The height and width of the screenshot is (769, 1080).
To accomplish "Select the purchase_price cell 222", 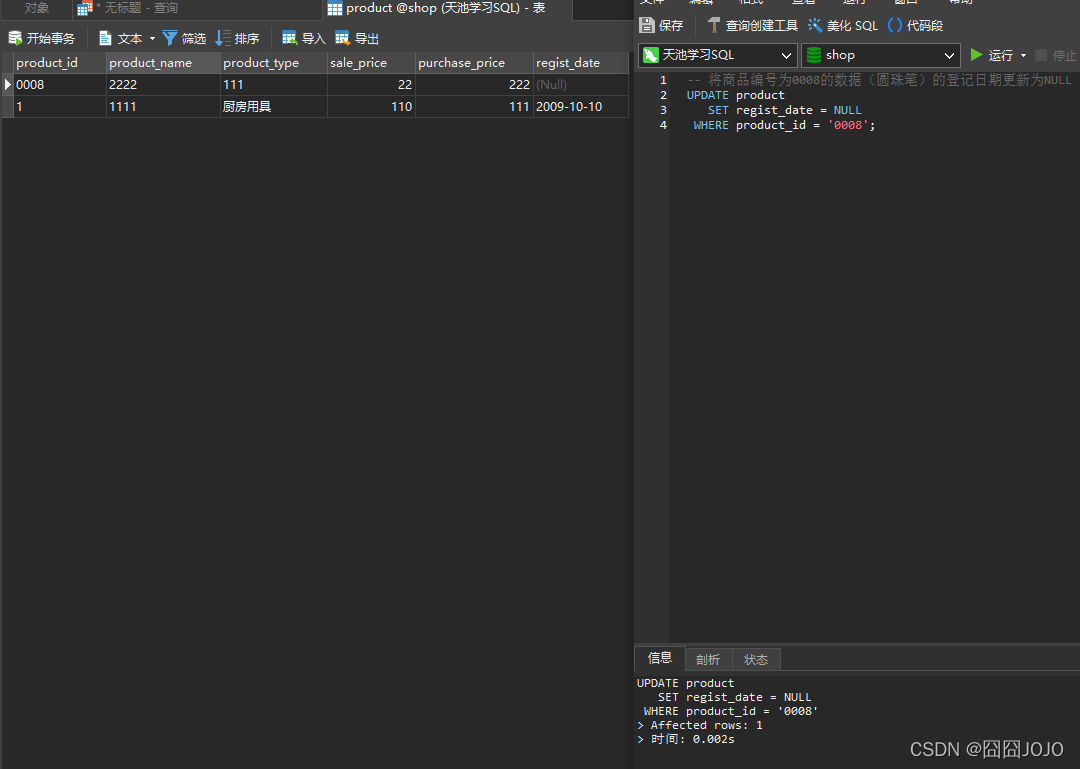I will click(x=475, y=85).
